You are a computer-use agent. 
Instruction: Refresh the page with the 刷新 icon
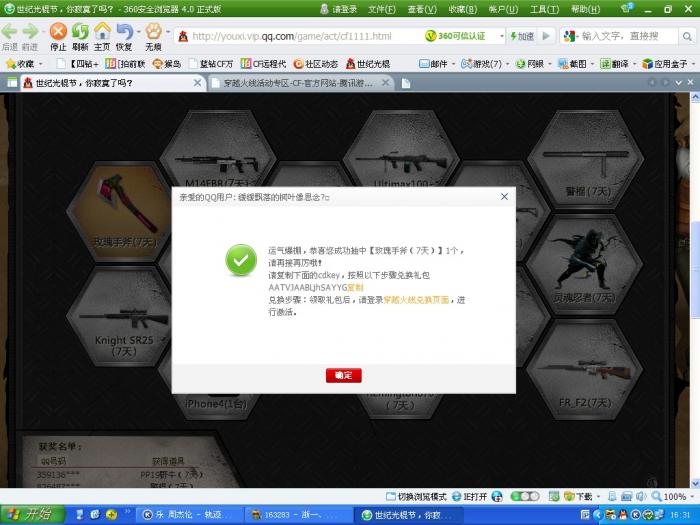pyautogui.click(x=80, y=31)
